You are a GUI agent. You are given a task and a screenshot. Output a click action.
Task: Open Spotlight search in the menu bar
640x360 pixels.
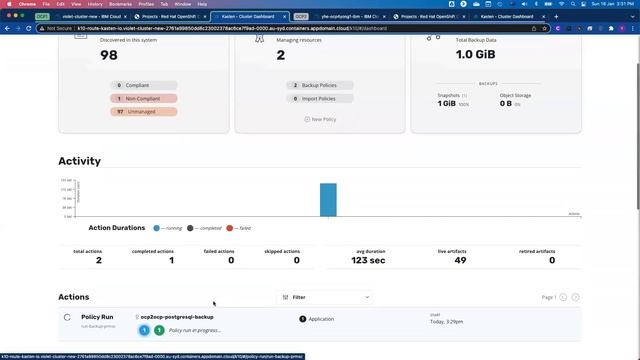pos(573,4)
